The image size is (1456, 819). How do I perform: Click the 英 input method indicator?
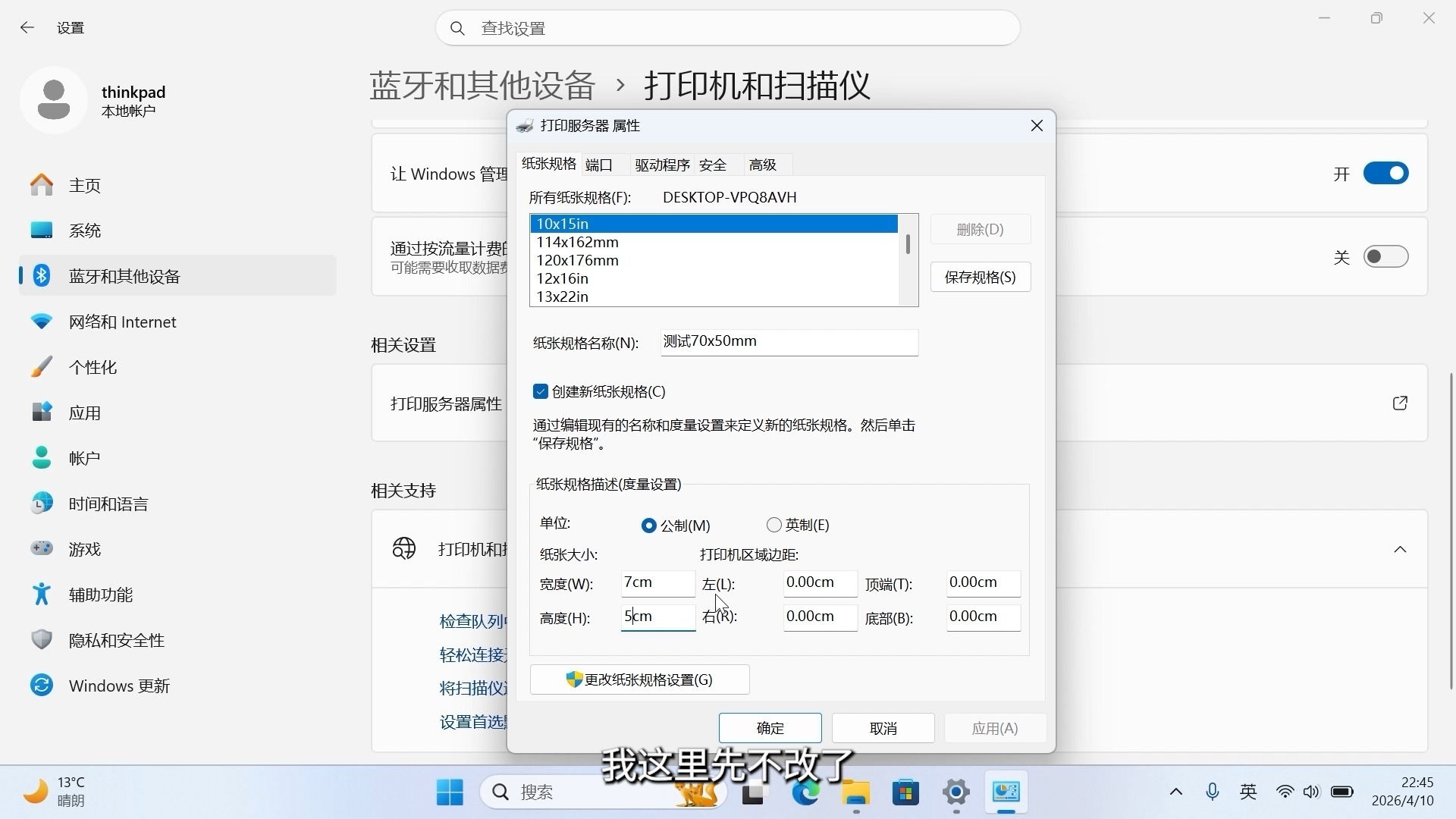click(x=1248, y=792)
